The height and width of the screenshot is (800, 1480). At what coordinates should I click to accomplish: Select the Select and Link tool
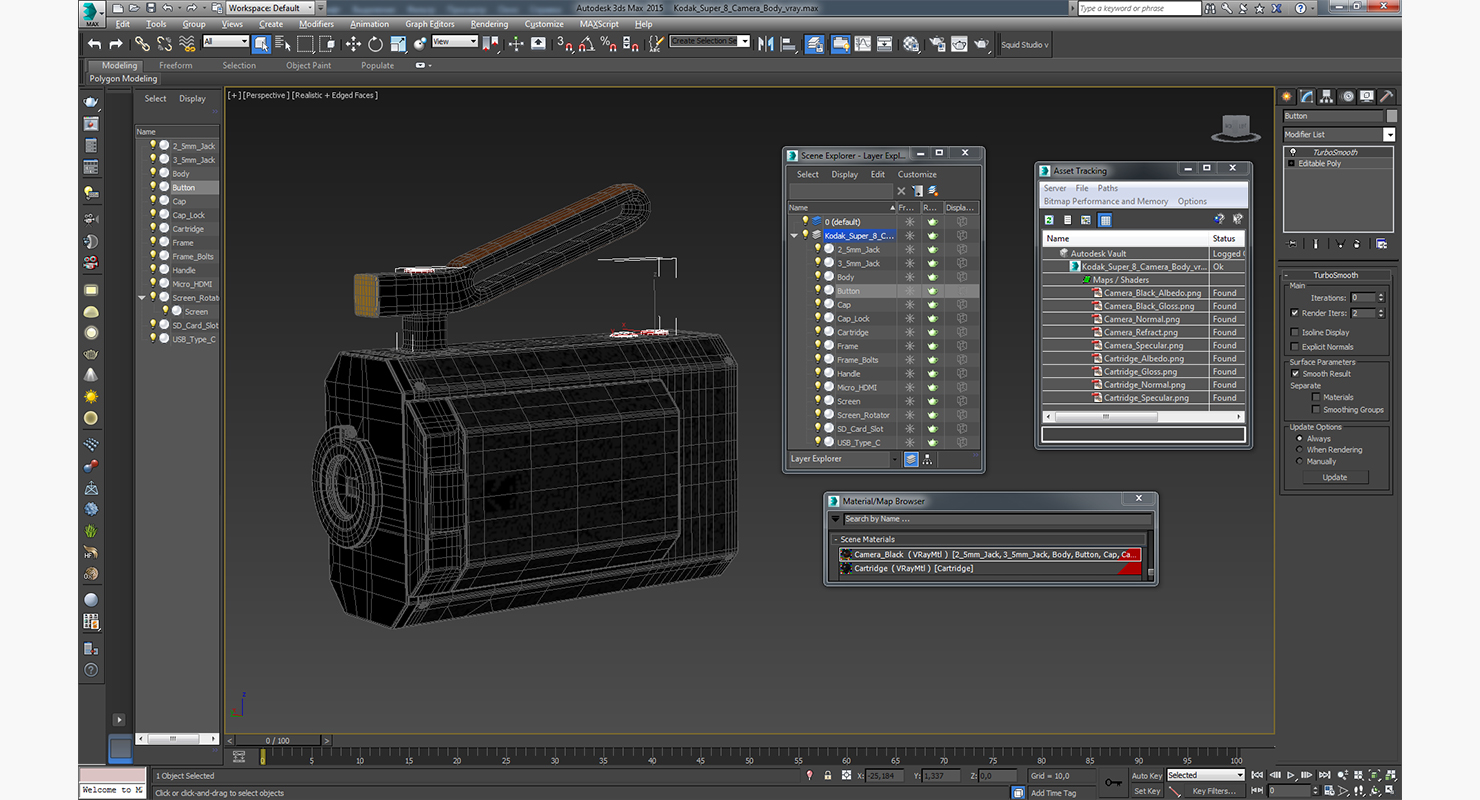143,44
